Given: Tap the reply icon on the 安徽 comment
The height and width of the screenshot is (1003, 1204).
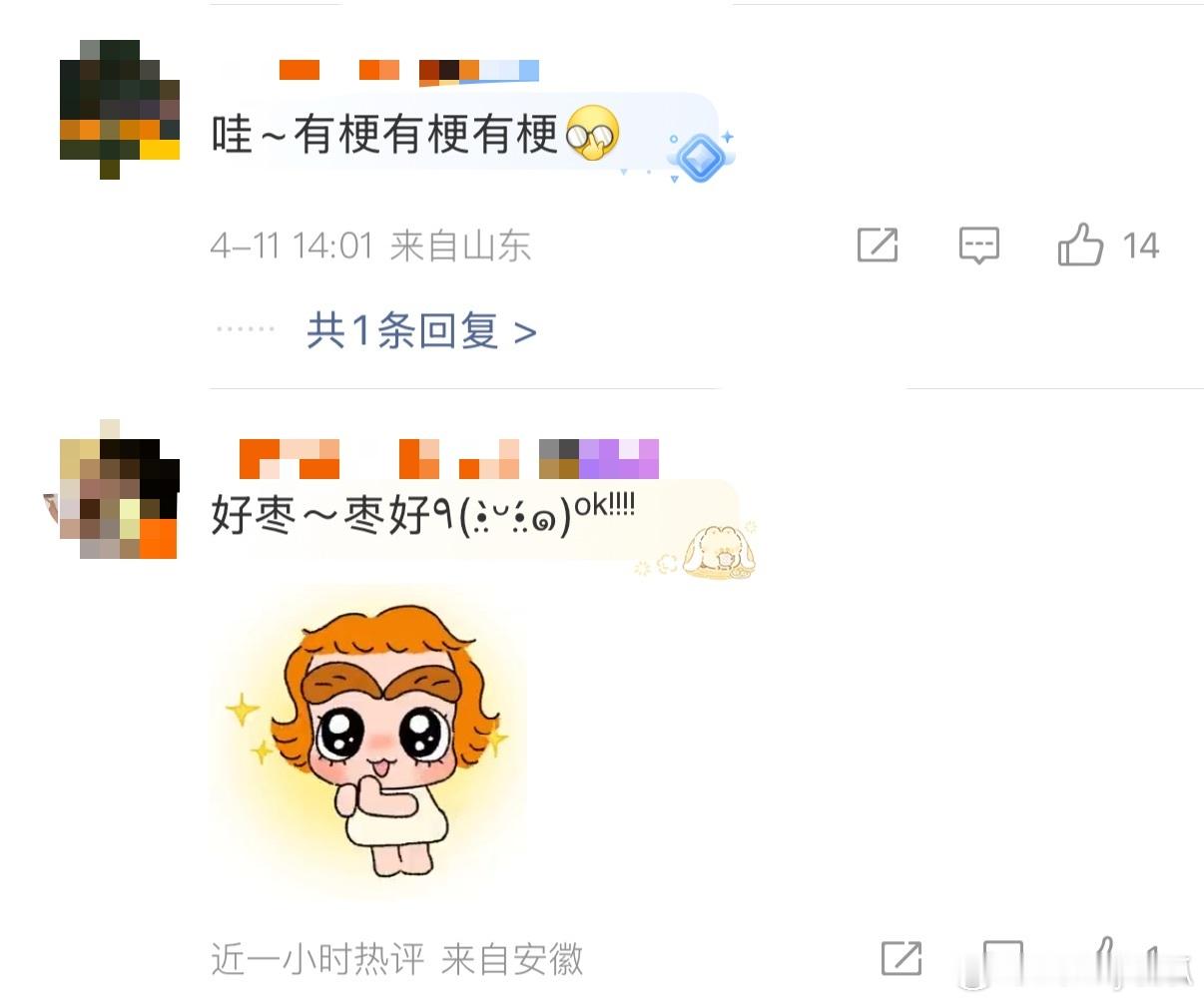Looking at the screenshot, I should click(1002, 960).
